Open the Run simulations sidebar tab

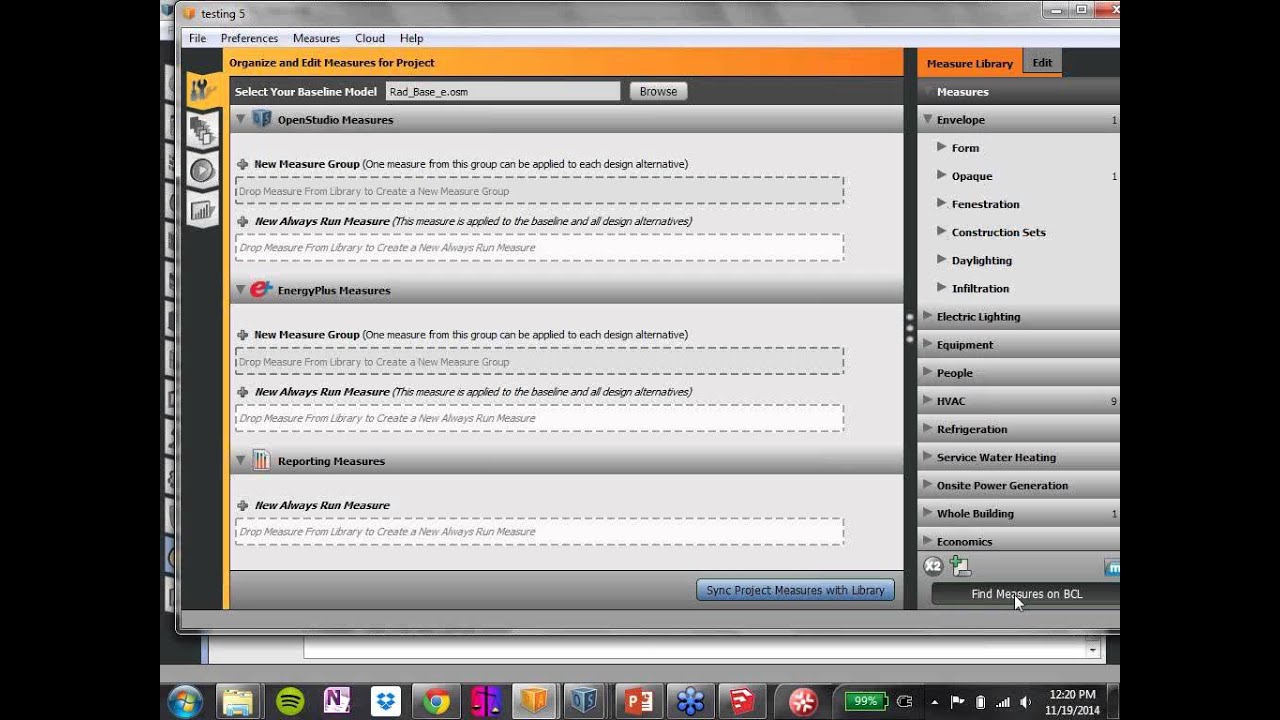(x=202, y=170)
